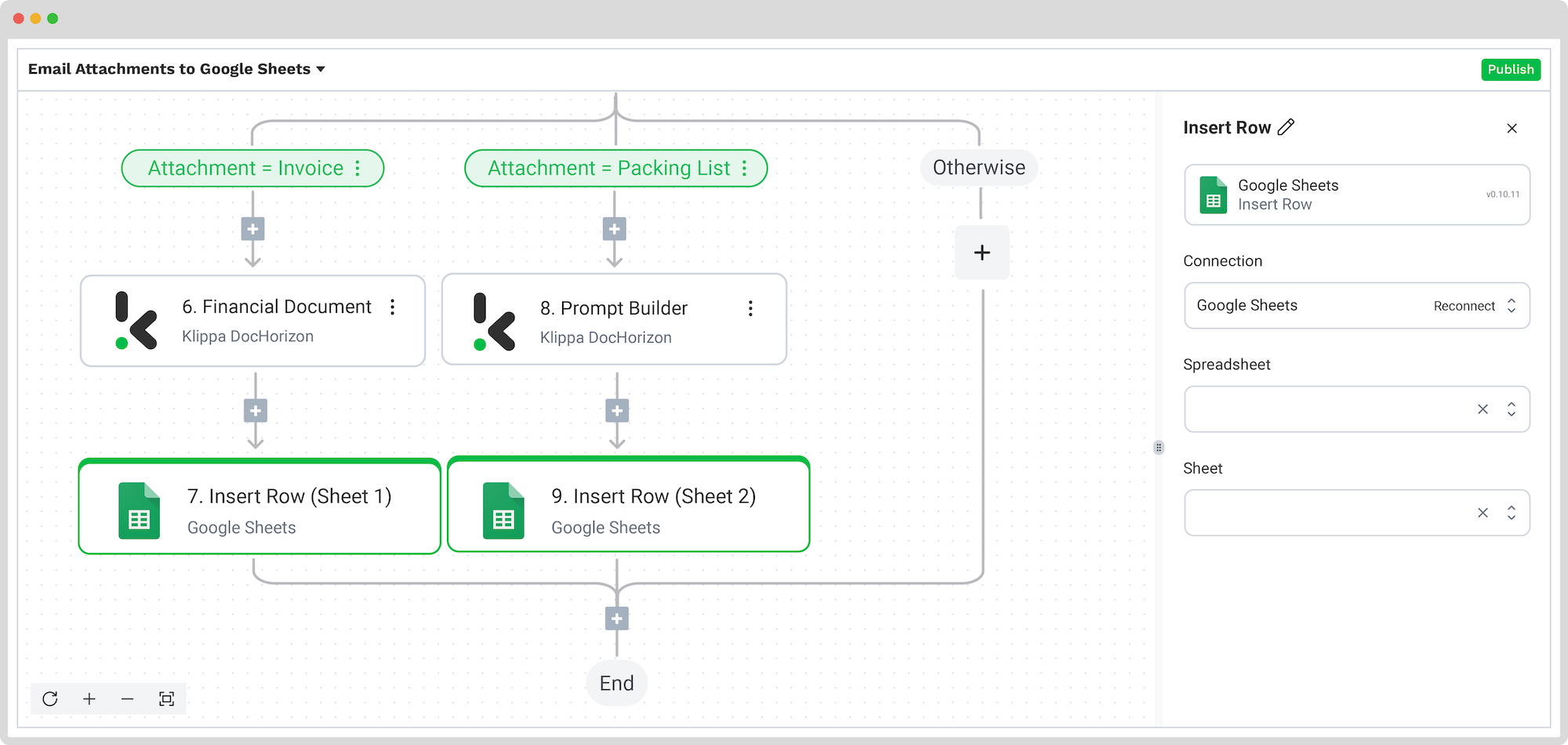
Task: Click the side panel resize handle
Action: [1159, 448]
